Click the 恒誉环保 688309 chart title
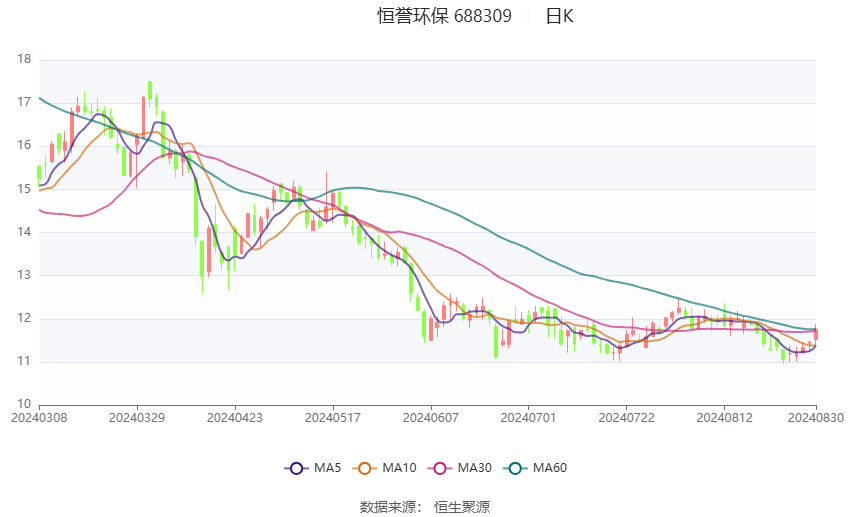Viewport: 850px width, 517px height. pyautogui.click(x=444, y=16)
